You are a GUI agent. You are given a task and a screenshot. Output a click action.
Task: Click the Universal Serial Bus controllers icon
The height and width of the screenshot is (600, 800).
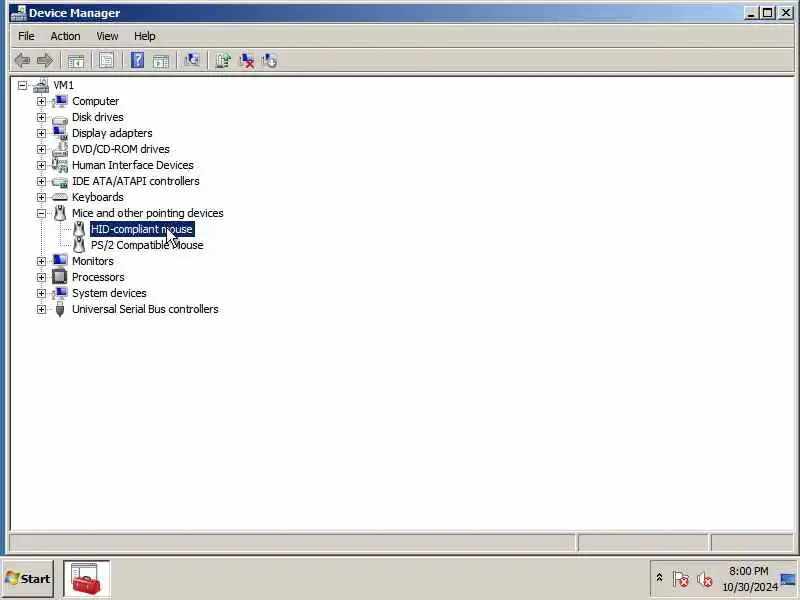pyautogui.click(x=60, y=309)
